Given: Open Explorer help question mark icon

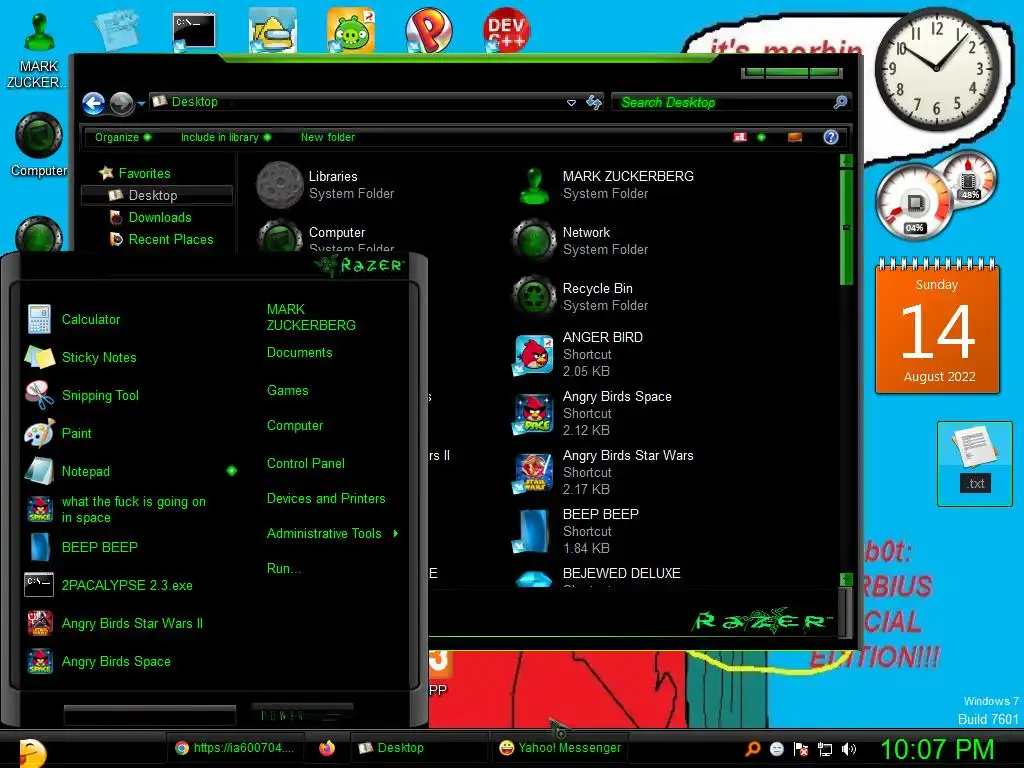Looking at the screenshot, I should [x=831, y=137].
